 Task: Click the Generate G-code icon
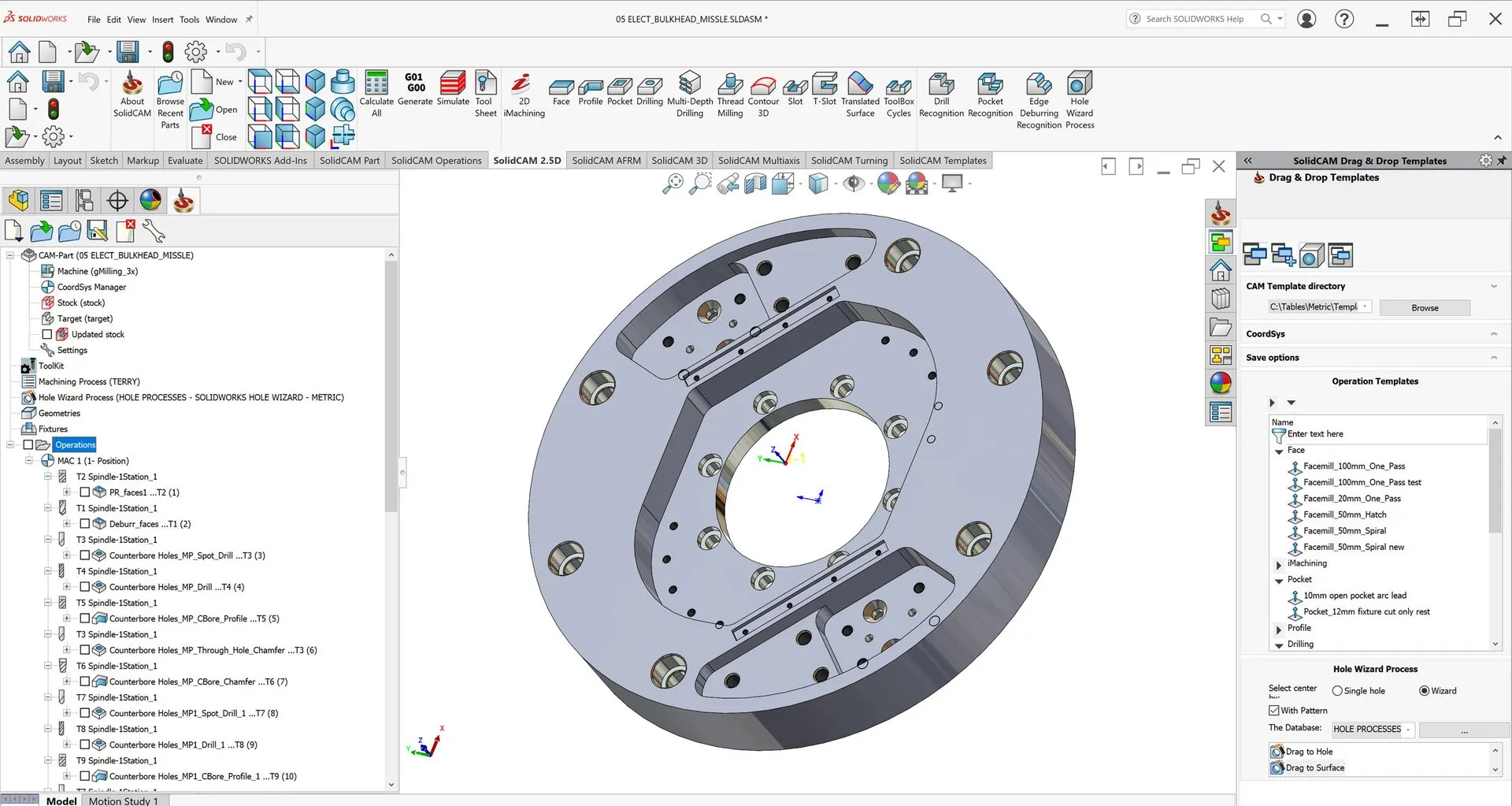point(415,84)
